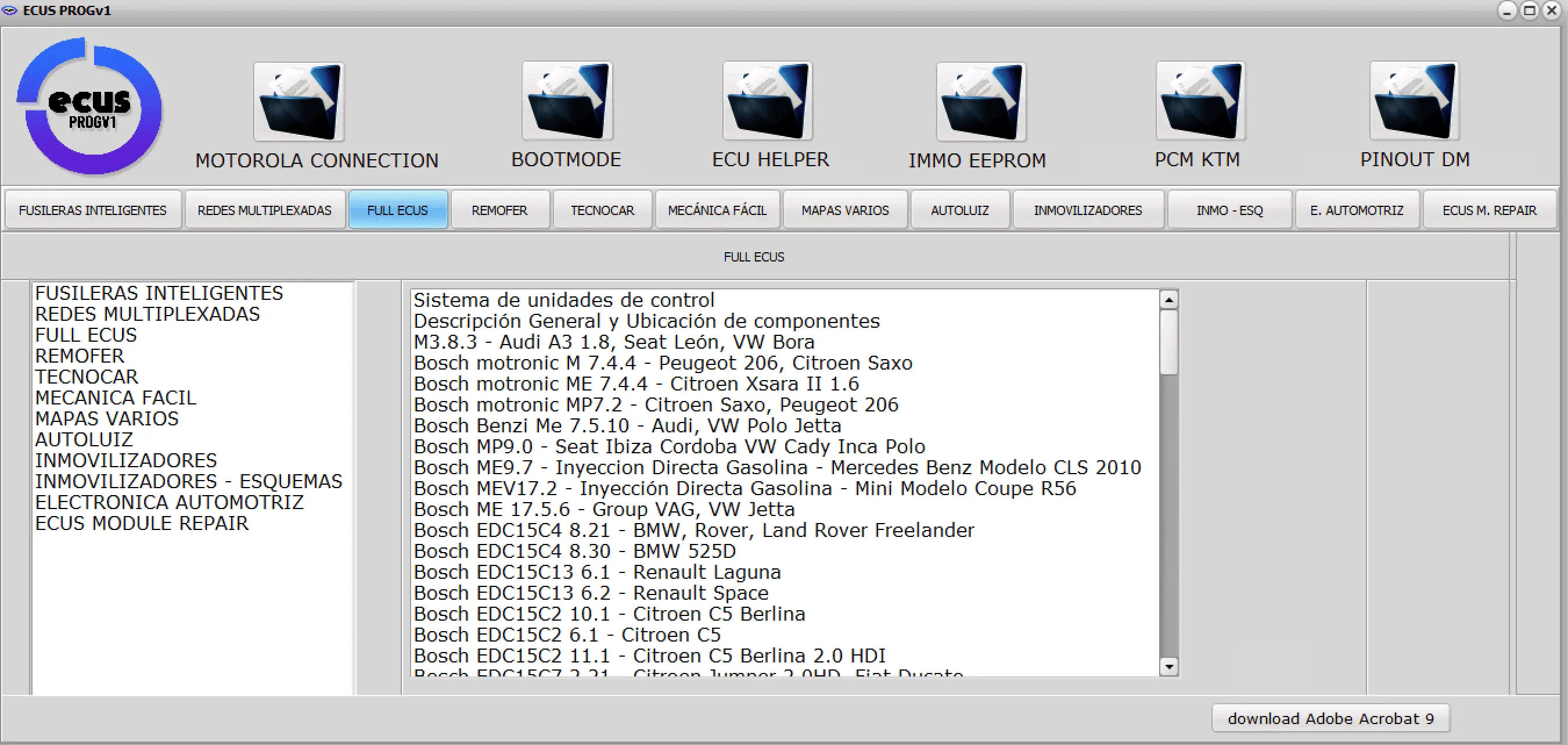Click the title bar application icon

tap(10, 10)
